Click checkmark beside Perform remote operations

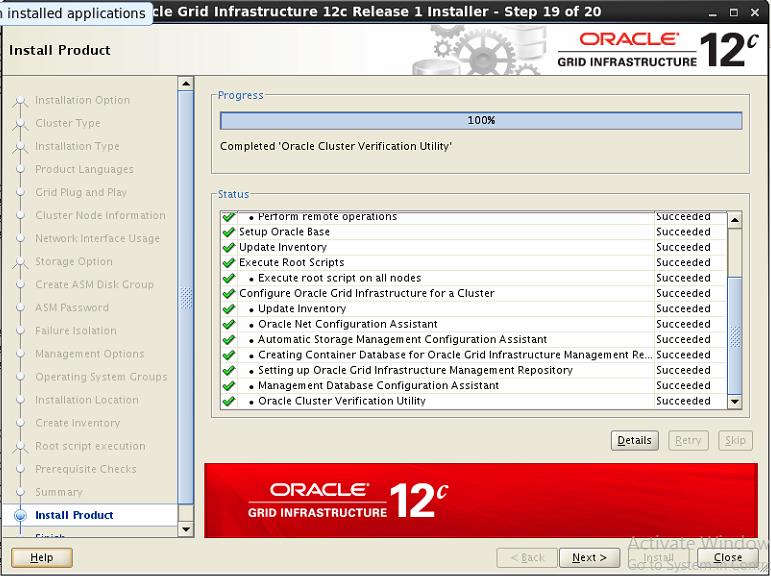pos(229,217)
